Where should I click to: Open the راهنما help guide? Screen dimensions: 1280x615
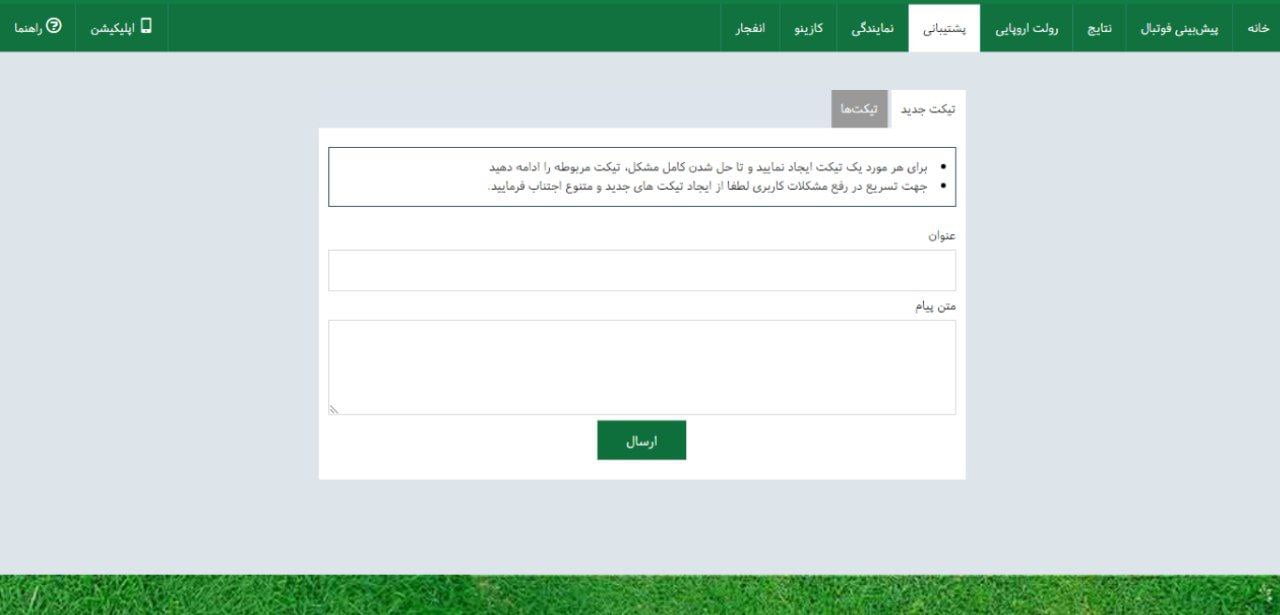click(x=37, y=27)
